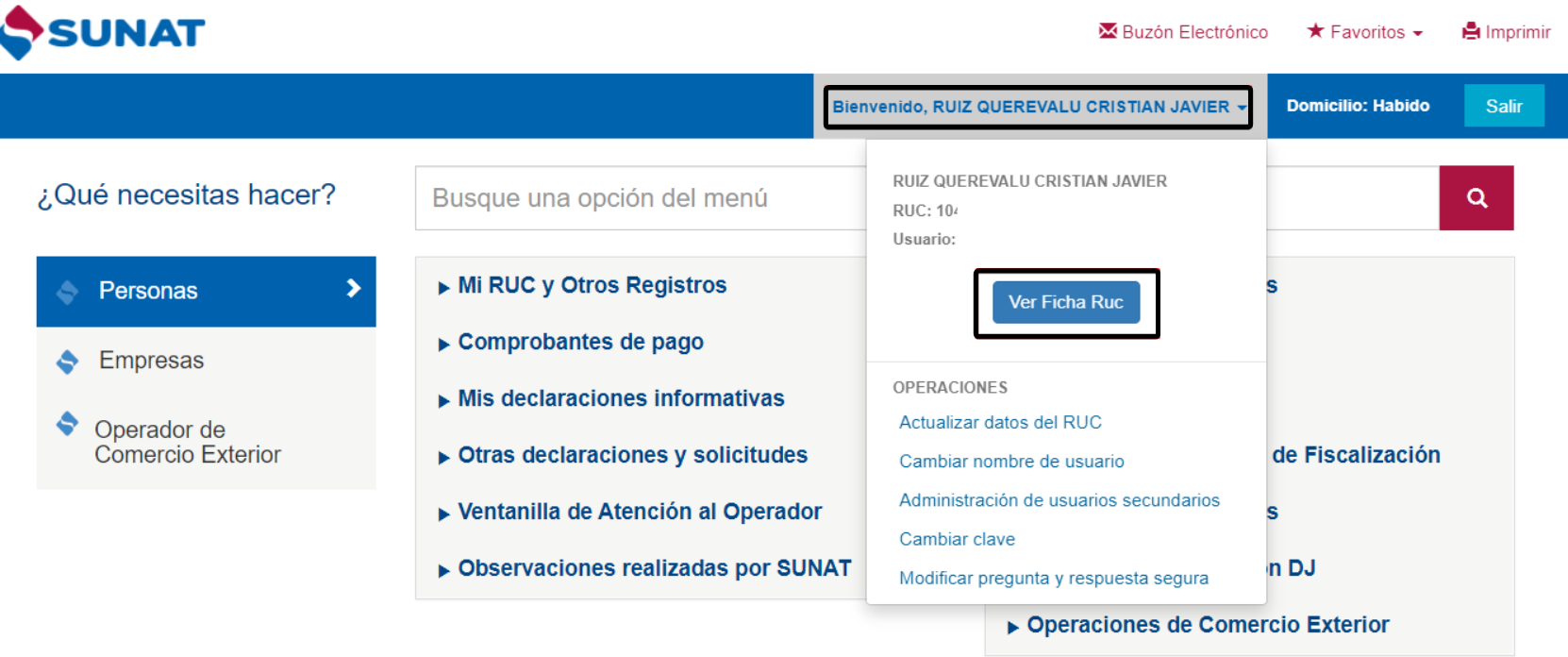Click 'Domicilio: Habido' status text
Screen dimensions: 1568x657
point(1358,106)
